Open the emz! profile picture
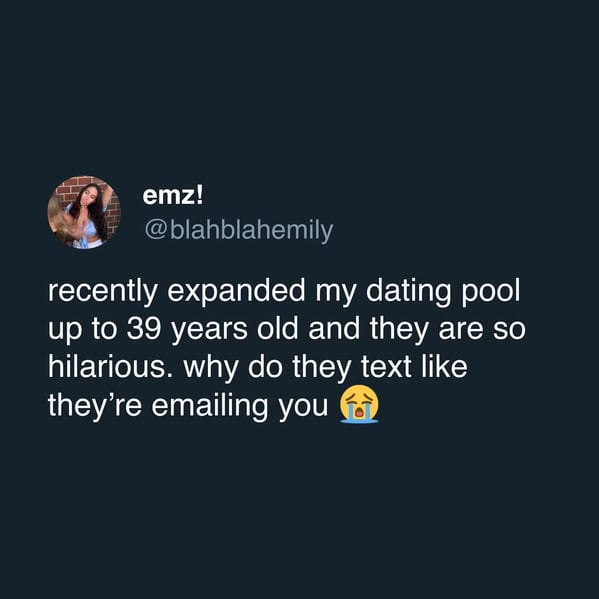The image size is (599, 599). click(84, 212)
